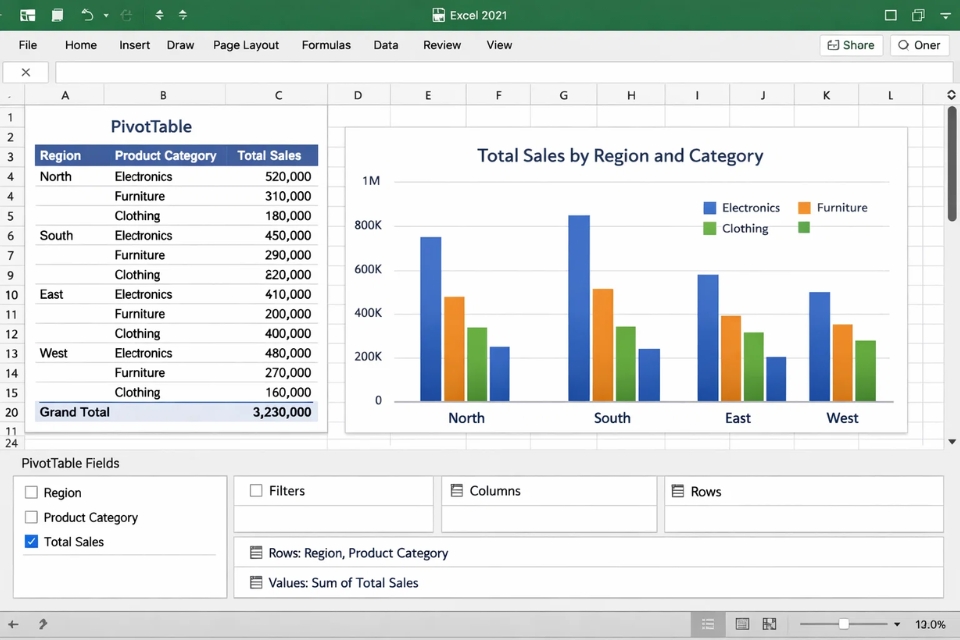Click the Oner account button

[919, 45]
